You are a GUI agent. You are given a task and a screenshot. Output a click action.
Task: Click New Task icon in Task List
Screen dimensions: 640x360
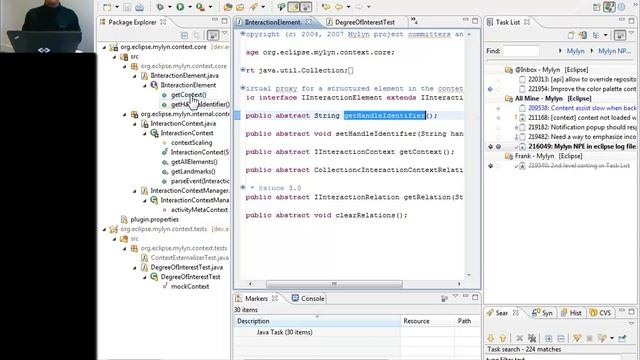[x=571, y=36]
